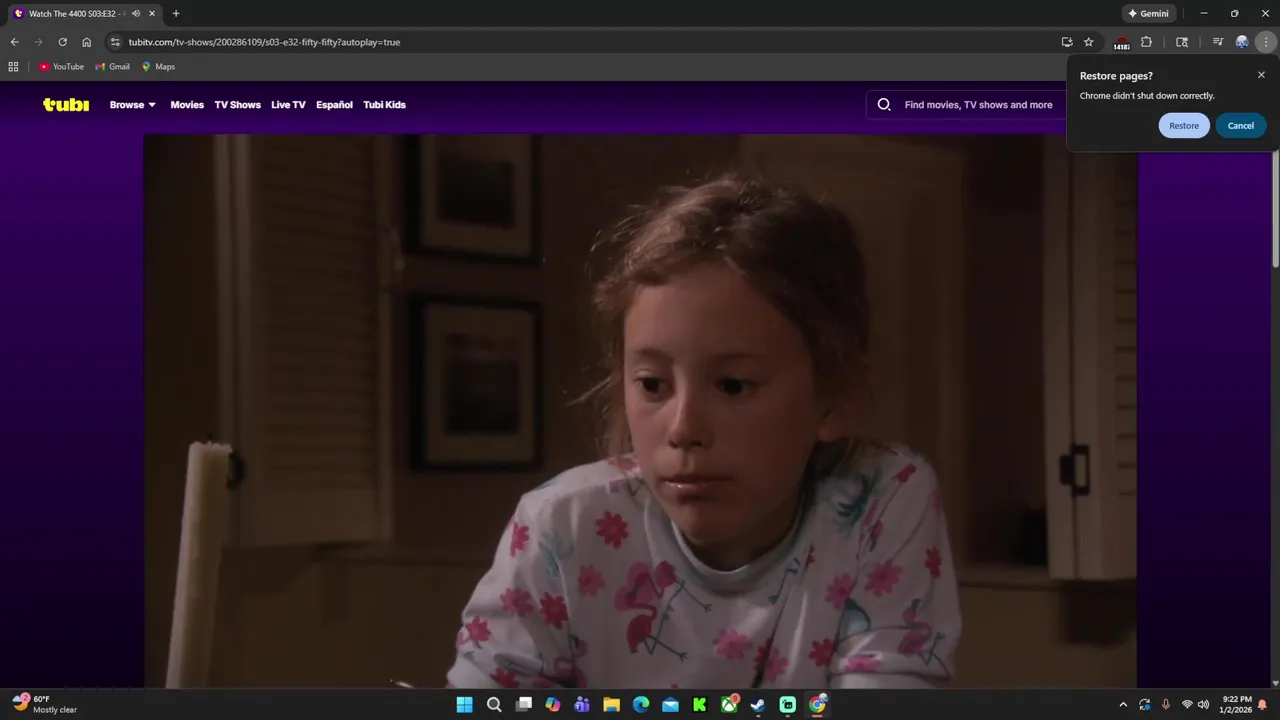Click the microphone tray icon
Image resolution: width=1280 pixels, height=720 pixels.
[x=1165, y=705]
